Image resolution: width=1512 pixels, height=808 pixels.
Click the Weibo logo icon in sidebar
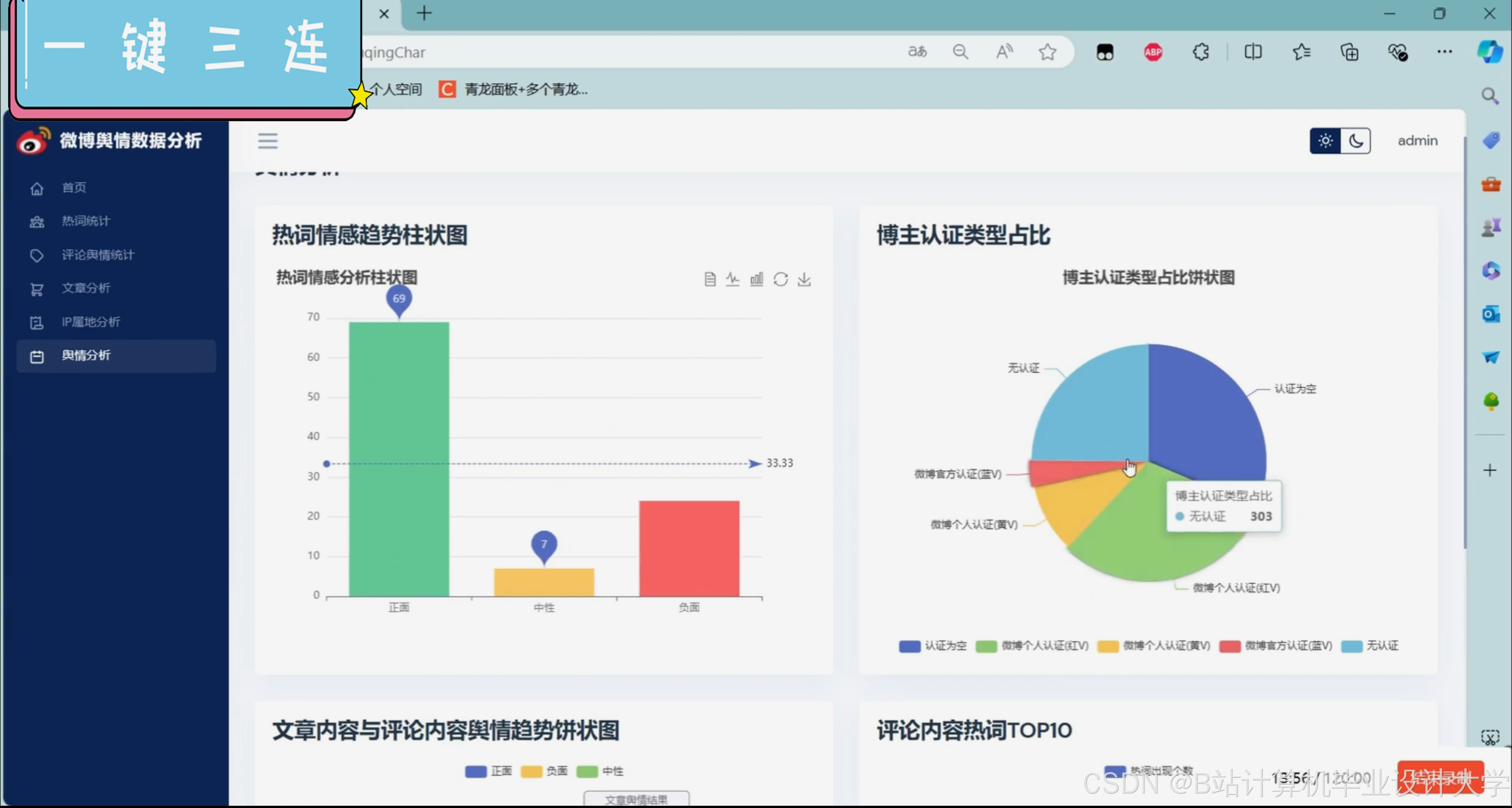tap(33, 141)
